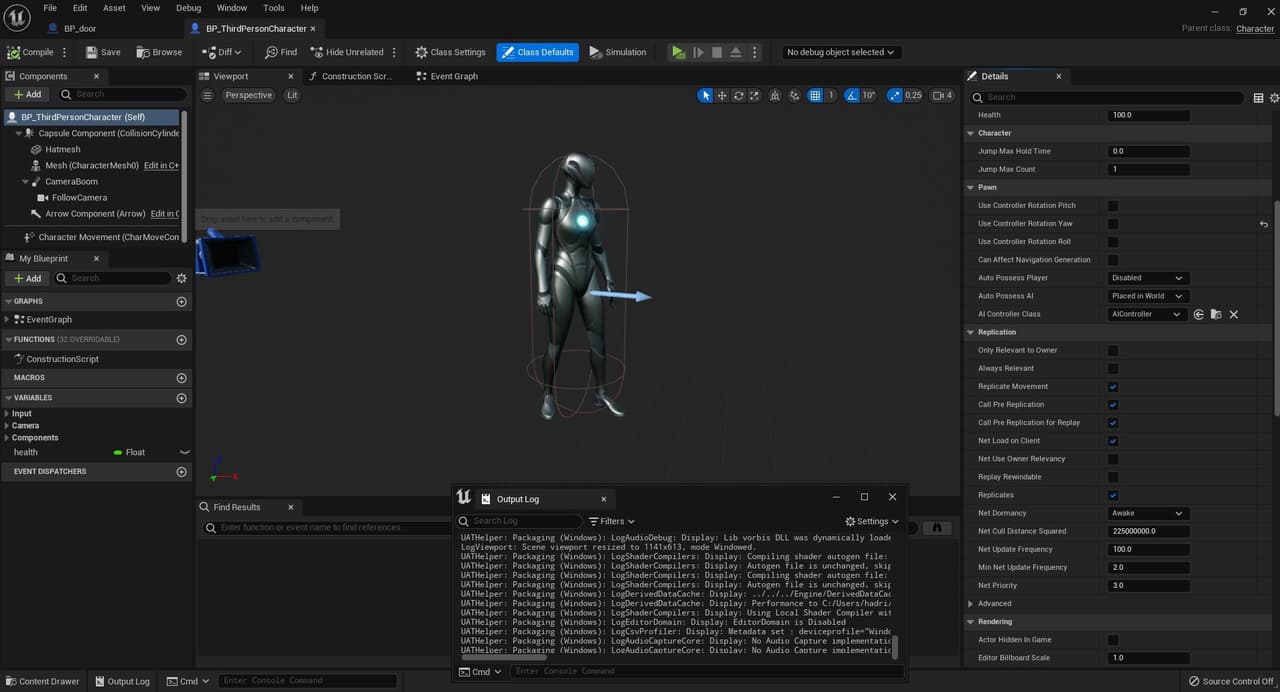1280x692 pixels.
Task: Add a component with the Add button
Action: [27, 94]
